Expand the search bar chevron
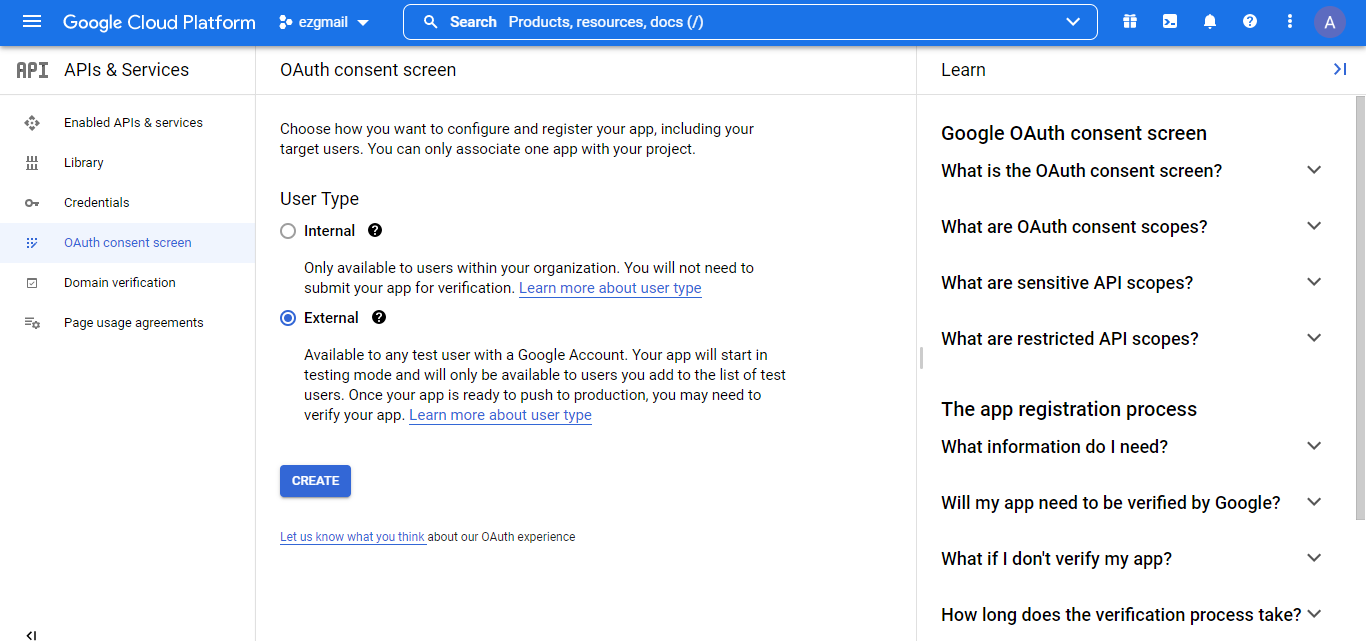 click(x=1074, y=22)
